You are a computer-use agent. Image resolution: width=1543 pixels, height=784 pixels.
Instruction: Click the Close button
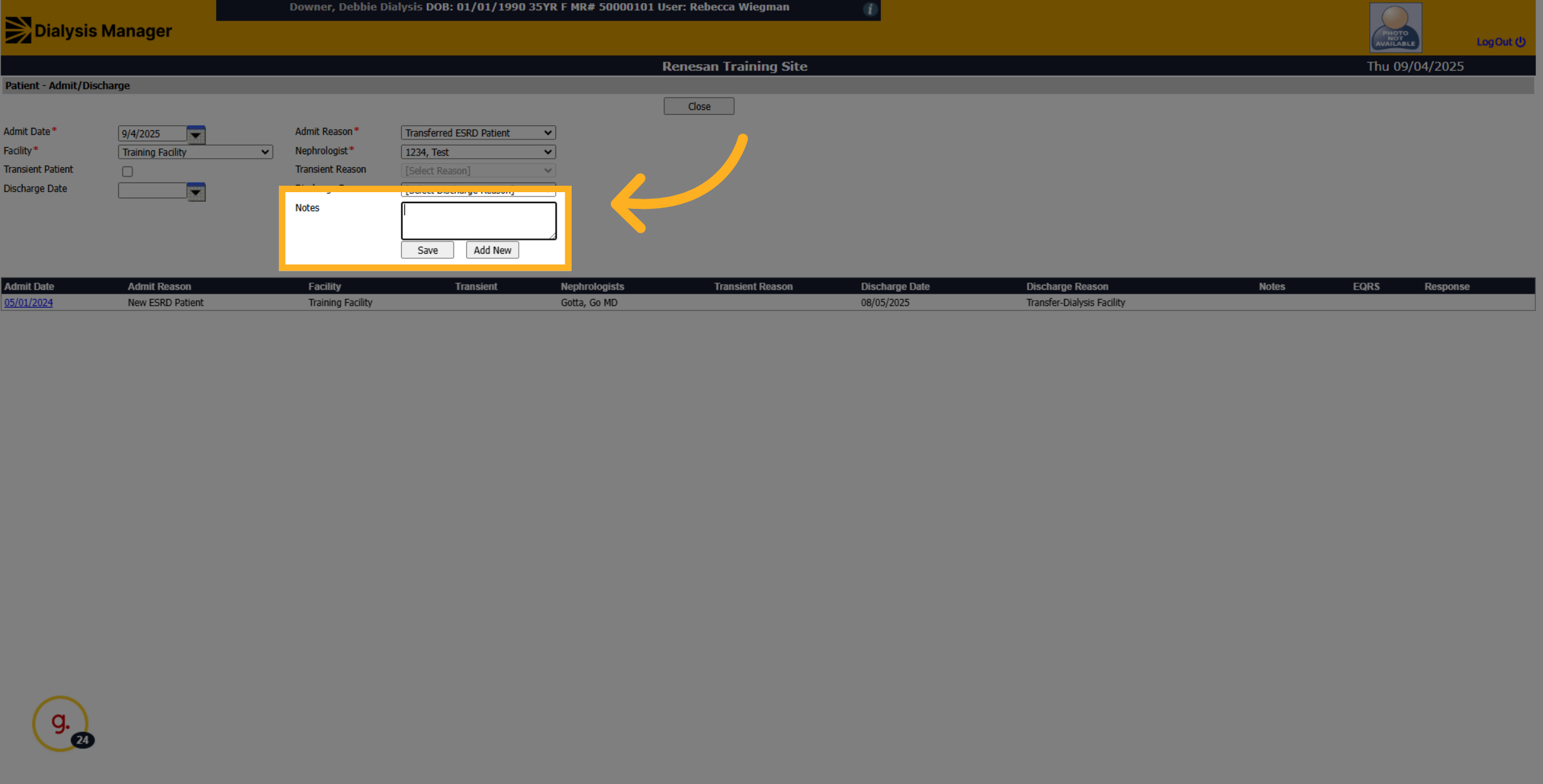pyautogui.click(x=699, y=106)
